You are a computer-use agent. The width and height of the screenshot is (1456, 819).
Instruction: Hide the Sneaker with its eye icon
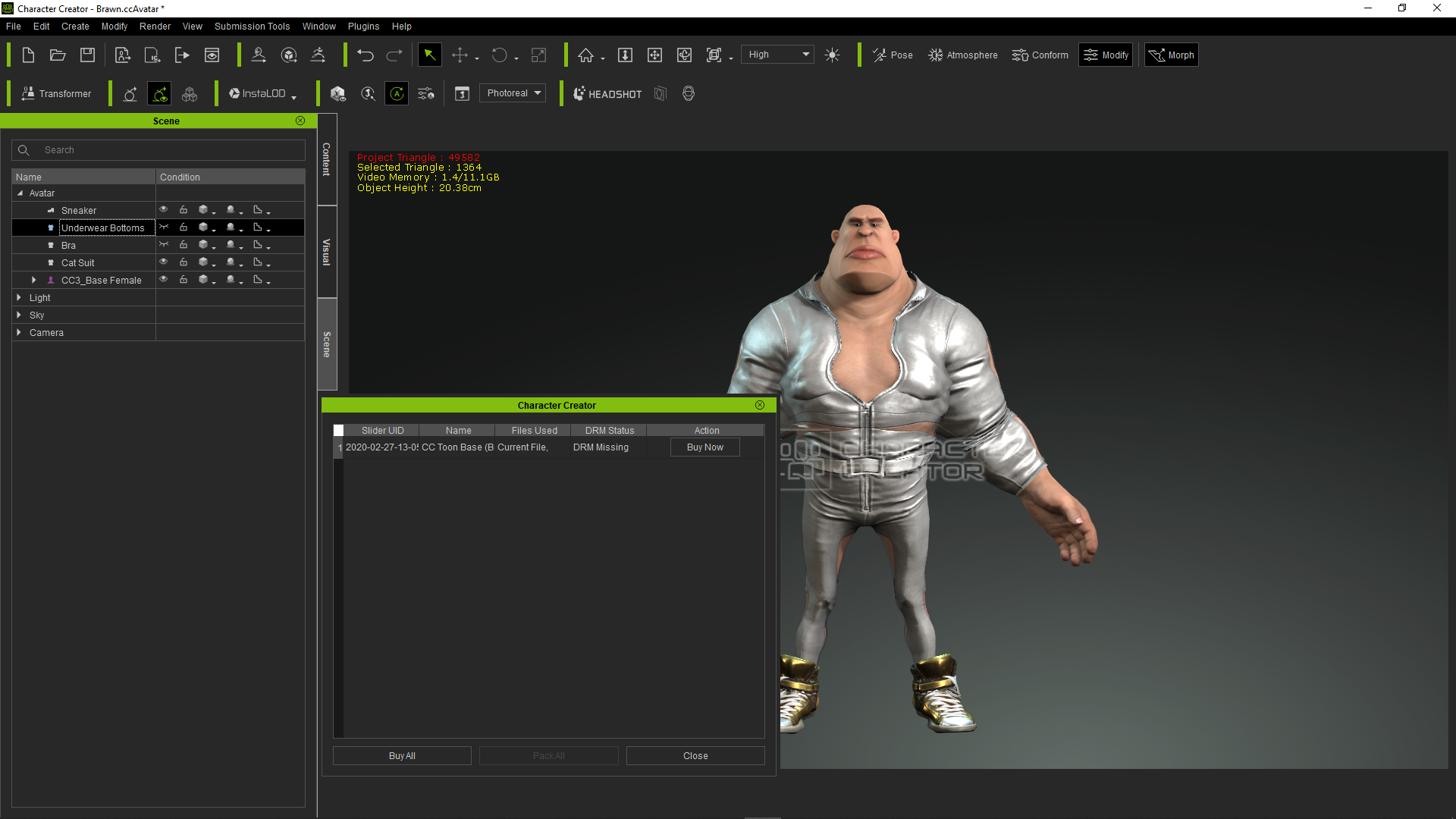point(163,210)
